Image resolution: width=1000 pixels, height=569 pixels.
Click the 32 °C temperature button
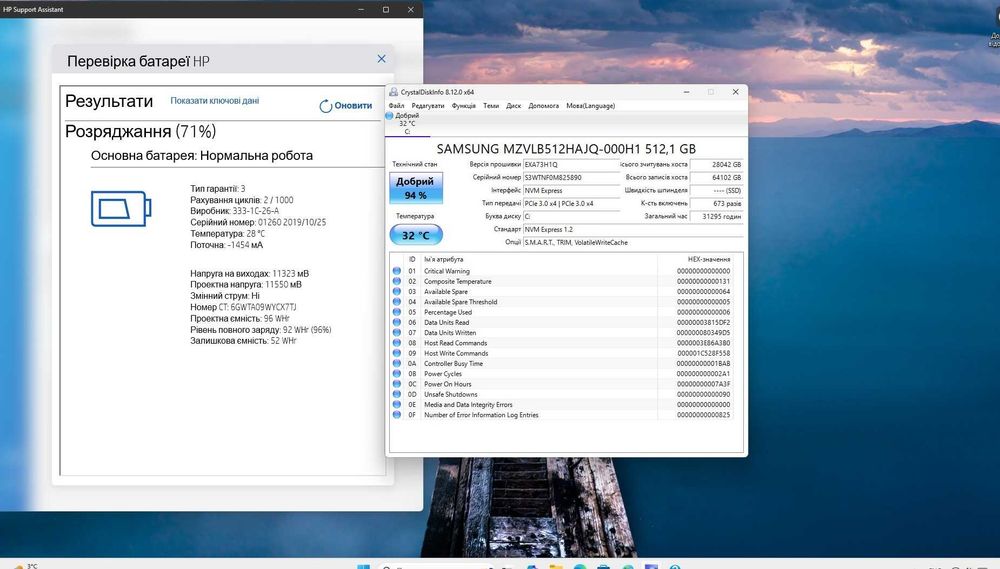tap(416, 235)
